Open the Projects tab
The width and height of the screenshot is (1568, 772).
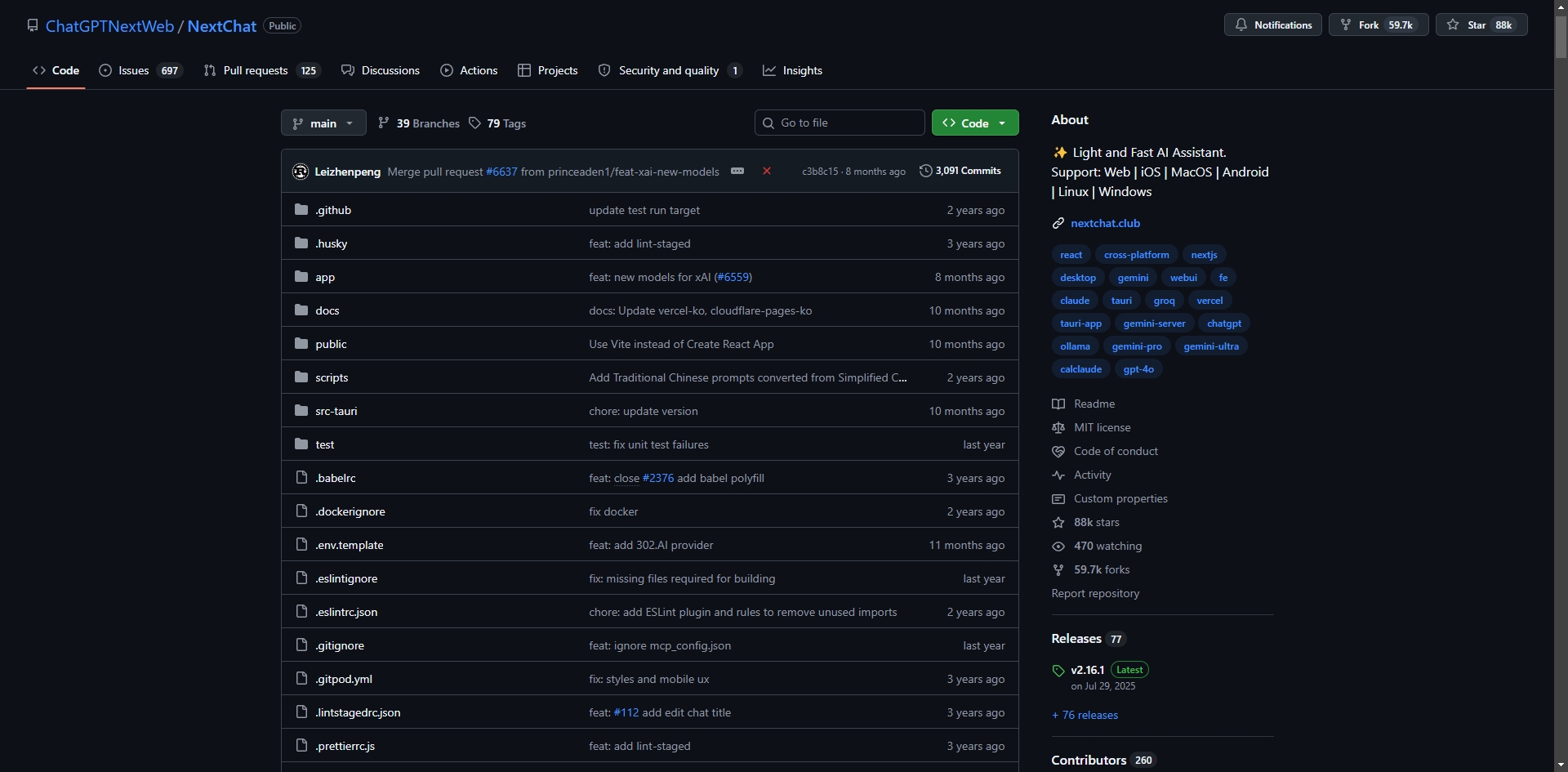coord(548,70)
